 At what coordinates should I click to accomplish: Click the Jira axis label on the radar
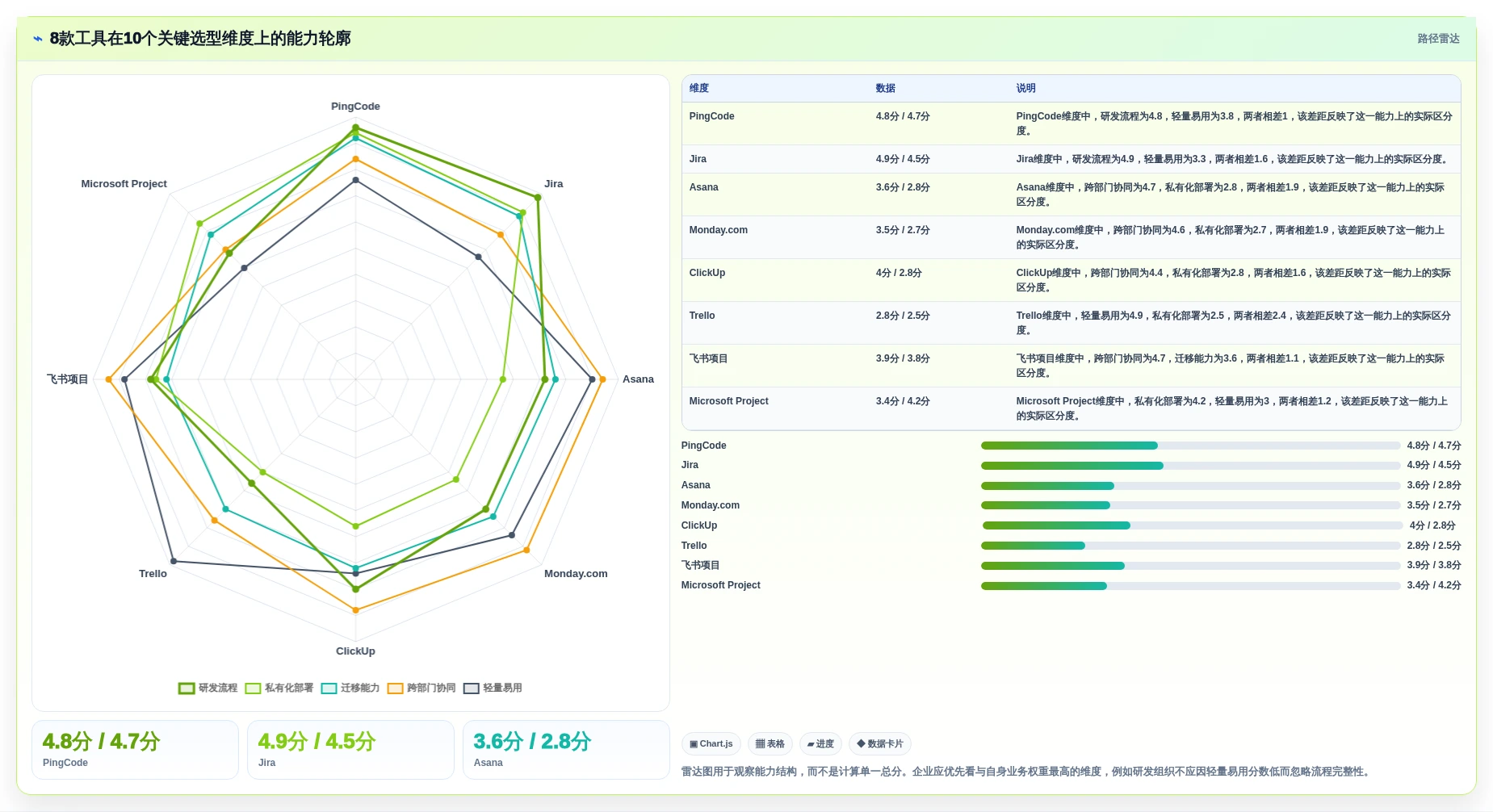click(x=553, y=184)
